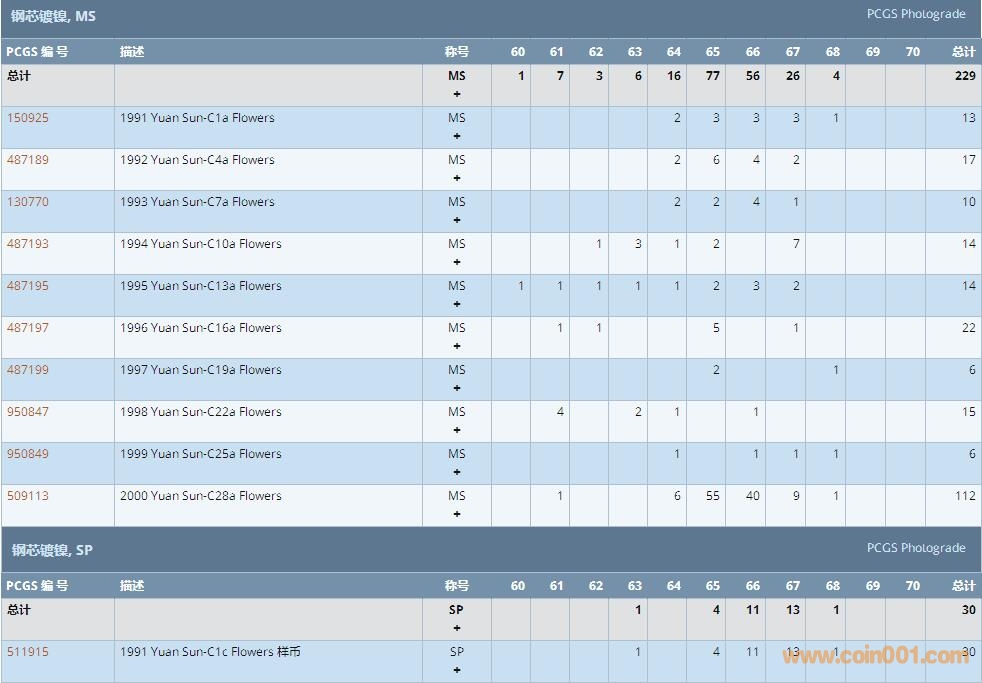The width and height of the screenshot is (982, 683).
Task: Follow the 950847 coin number link
Action: (28, 412)
